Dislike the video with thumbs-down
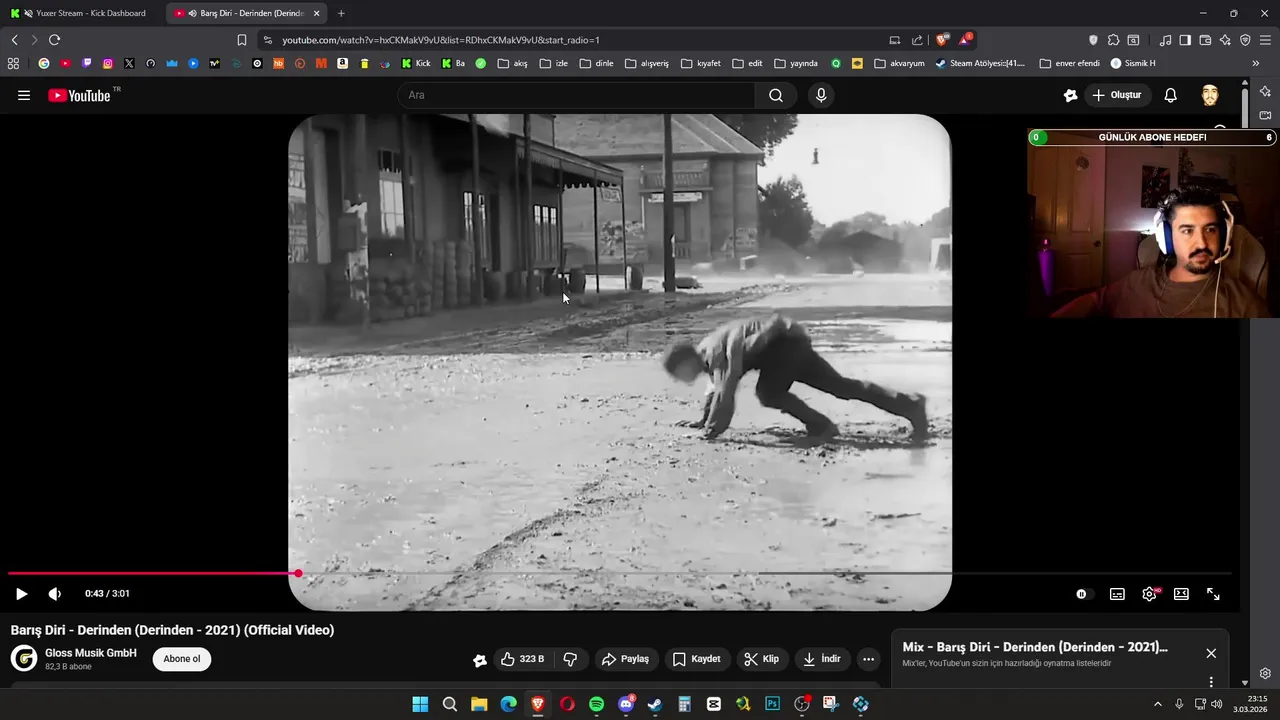The height and width of the screenshot is (720, 1280). (x=570, y=659)
